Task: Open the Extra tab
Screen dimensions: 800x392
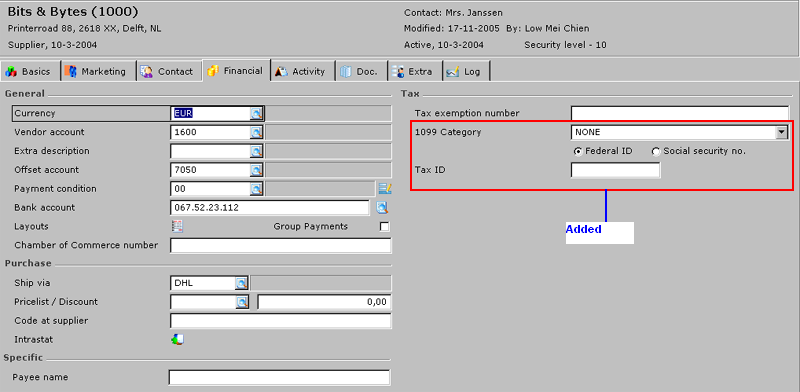Action: [x=414, y=71]
